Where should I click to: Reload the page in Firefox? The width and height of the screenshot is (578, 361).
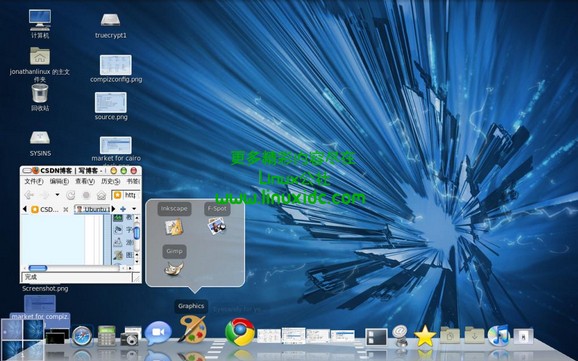tap(70, 195)
